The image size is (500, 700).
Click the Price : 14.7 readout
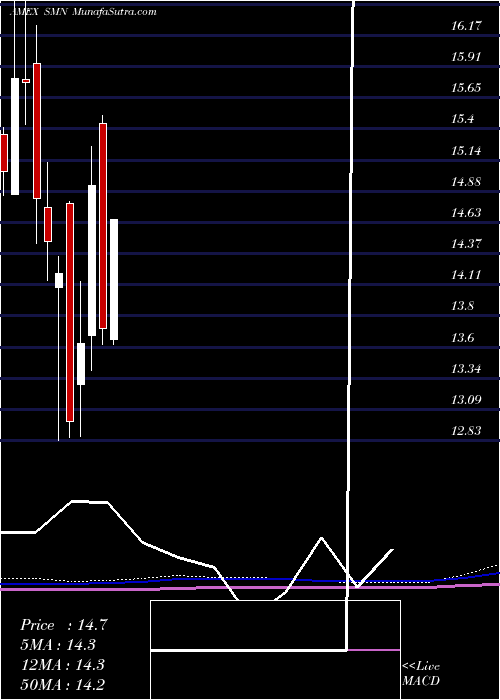click(64, 625)
